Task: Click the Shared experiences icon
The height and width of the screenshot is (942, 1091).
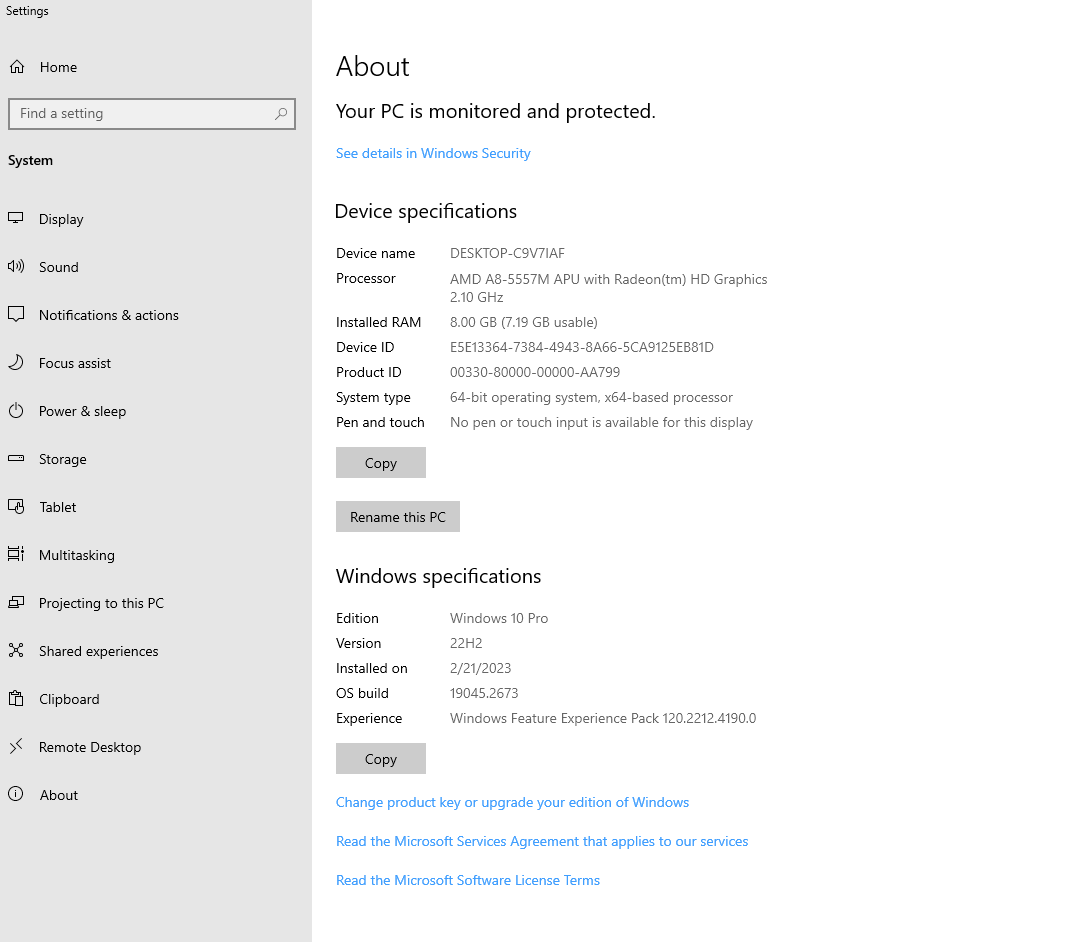Action: [x=16, y=651]
